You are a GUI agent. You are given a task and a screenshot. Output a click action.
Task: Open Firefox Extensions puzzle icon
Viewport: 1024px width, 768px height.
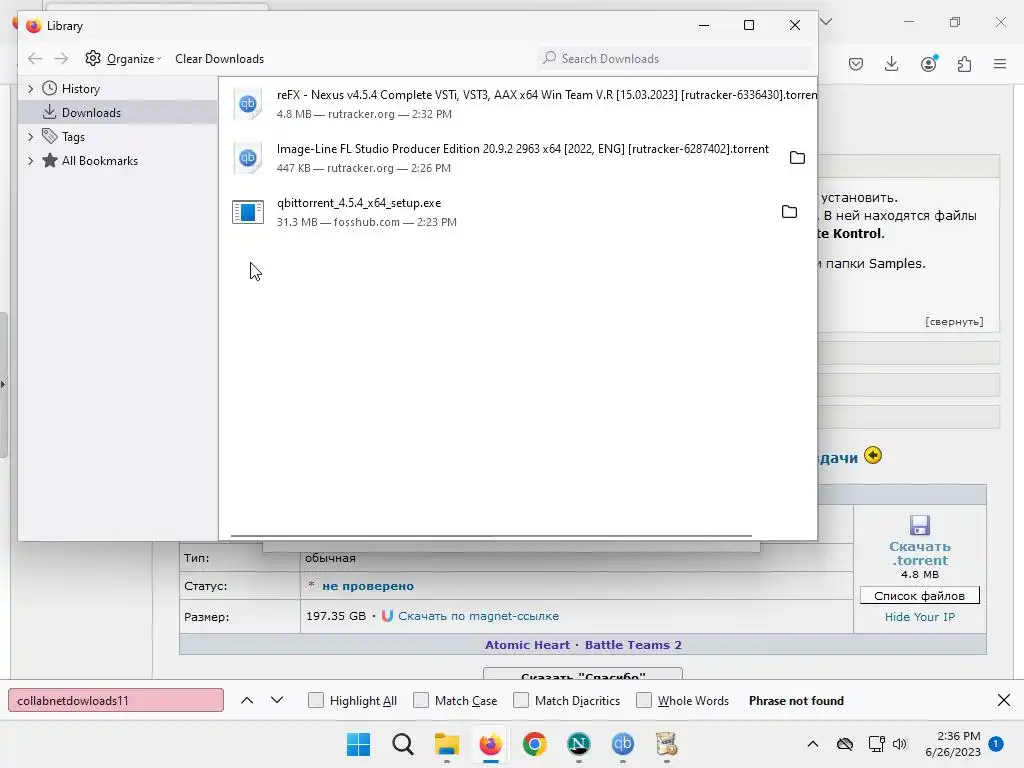[x=965, y=64]
